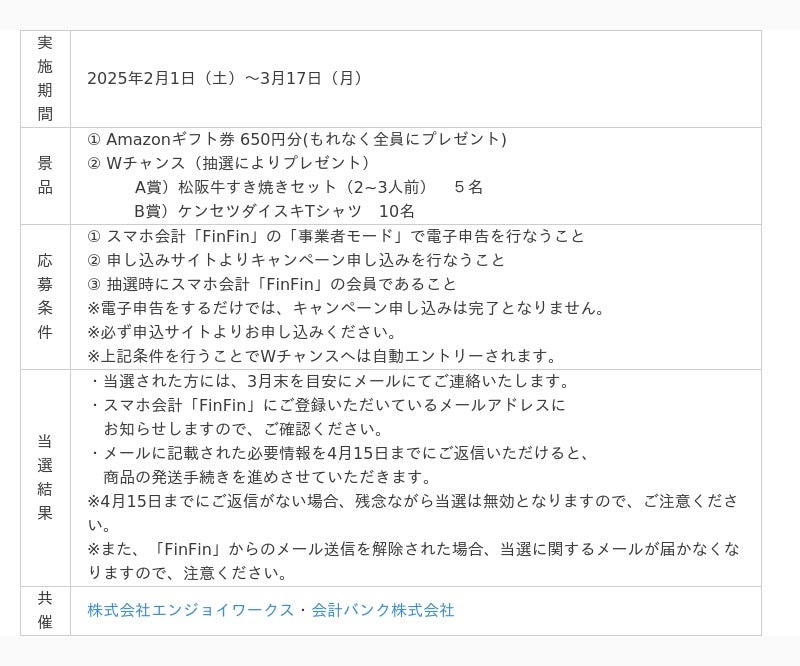Click the A賞 松阪牛すき焼きセット line
The width and height of the screenshot is (800, 666).
tap(308, 187)
